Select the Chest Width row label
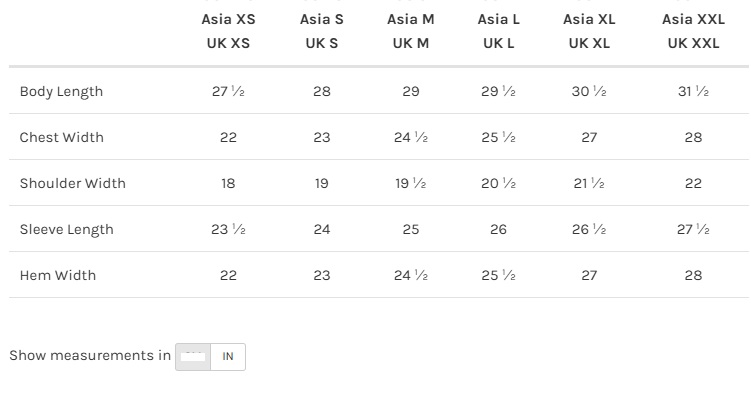This screenshot has height=405, width=751. (61, 138)
